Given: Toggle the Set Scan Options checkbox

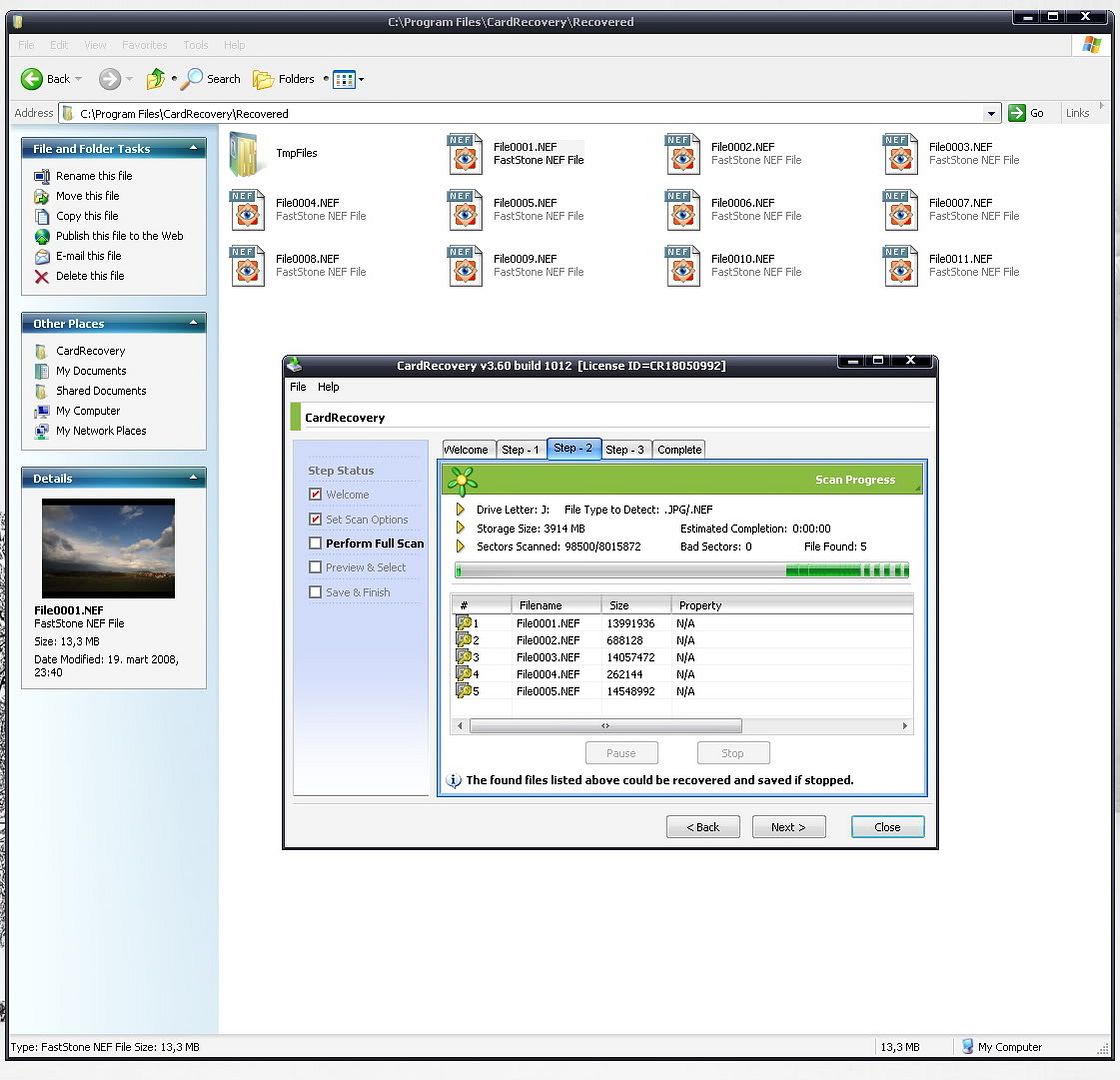Looking at the screenshot, I should point(315,519).
